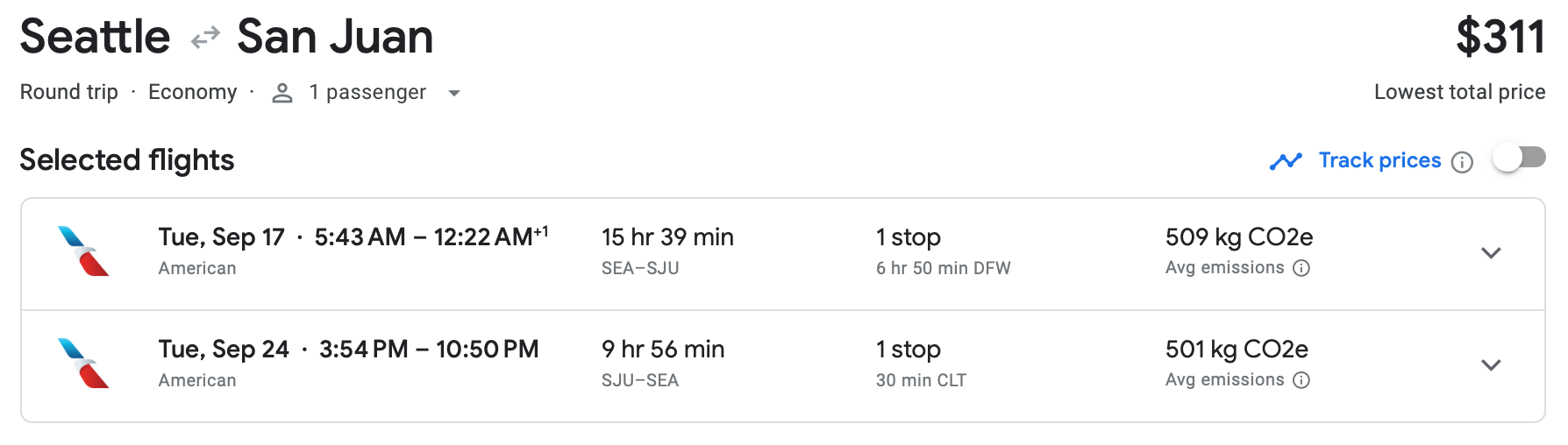The image size is (1568, 445).
Task: Click the round-trip arrows icon between cities
Action: click(205, 38)
